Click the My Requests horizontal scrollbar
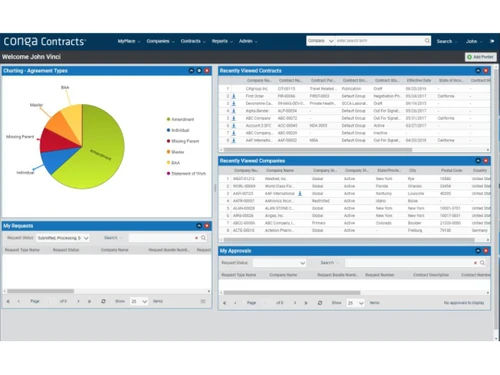This screenshot has height=375, width=500. [x=41, y=291]
